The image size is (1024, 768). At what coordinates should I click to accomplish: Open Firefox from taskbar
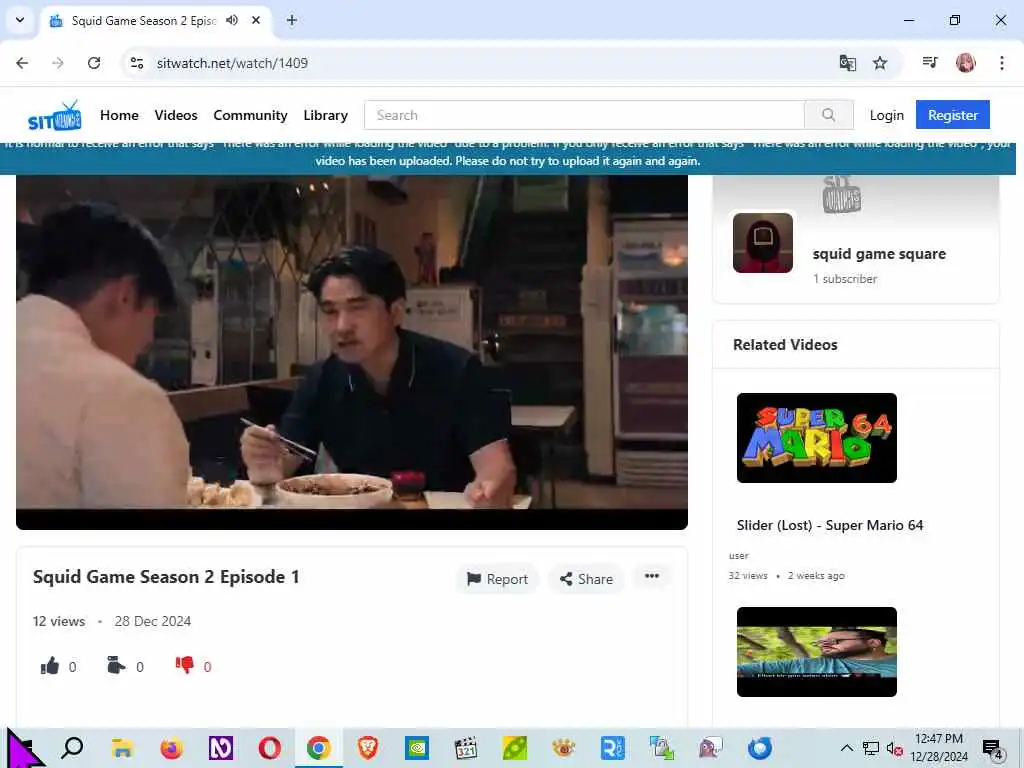[x=172, y=748]
